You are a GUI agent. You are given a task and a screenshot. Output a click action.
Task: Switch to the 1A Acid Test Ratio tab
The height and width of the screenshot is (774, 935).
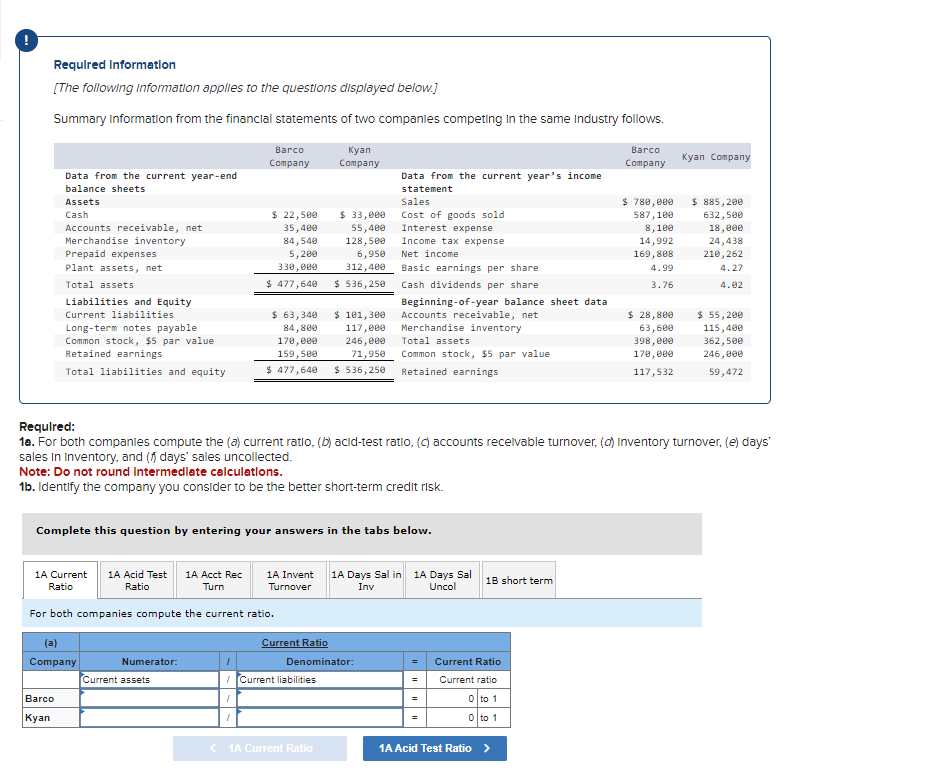pos(137,580)
